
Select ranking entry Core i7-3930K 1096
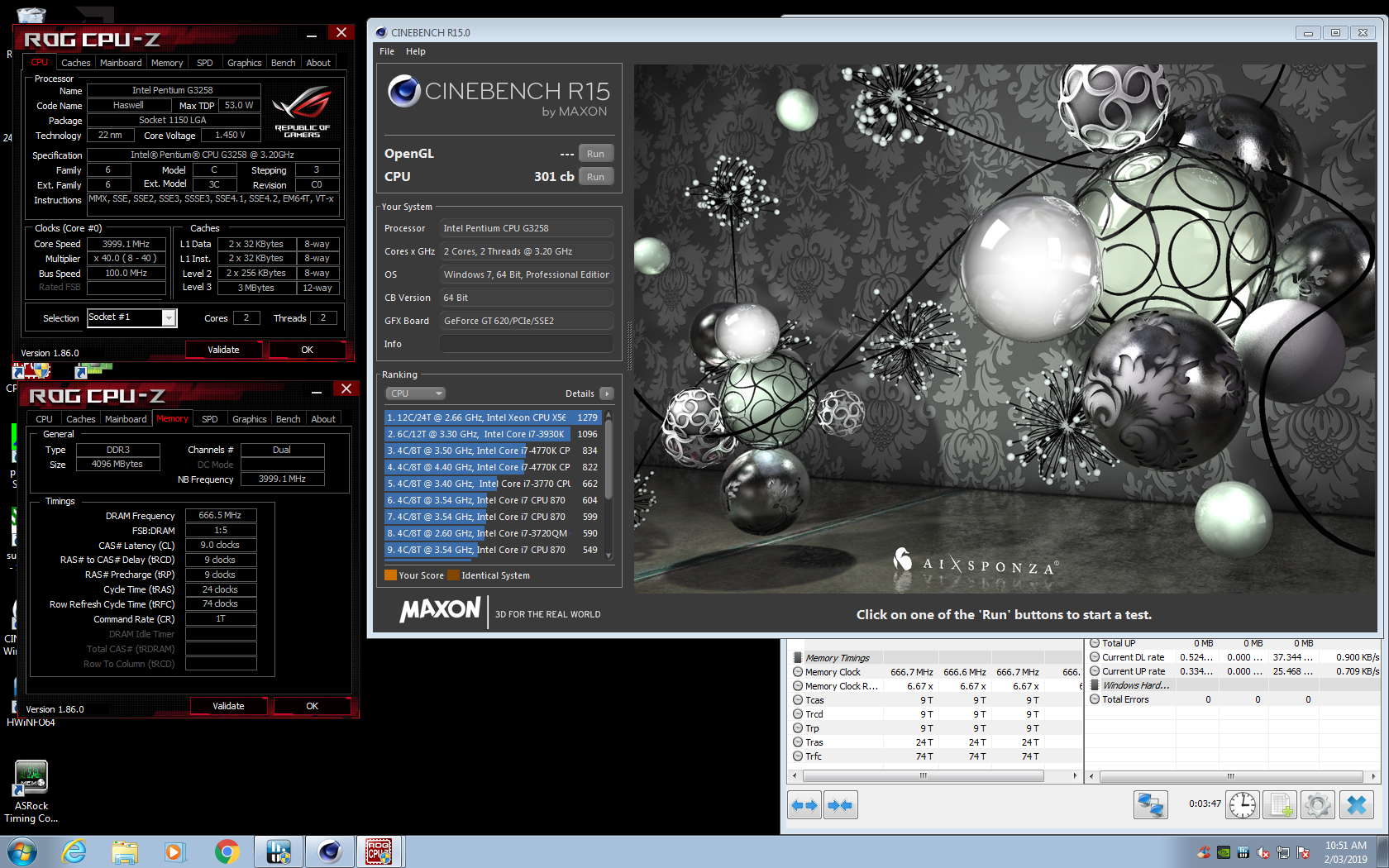coord(493,434)
